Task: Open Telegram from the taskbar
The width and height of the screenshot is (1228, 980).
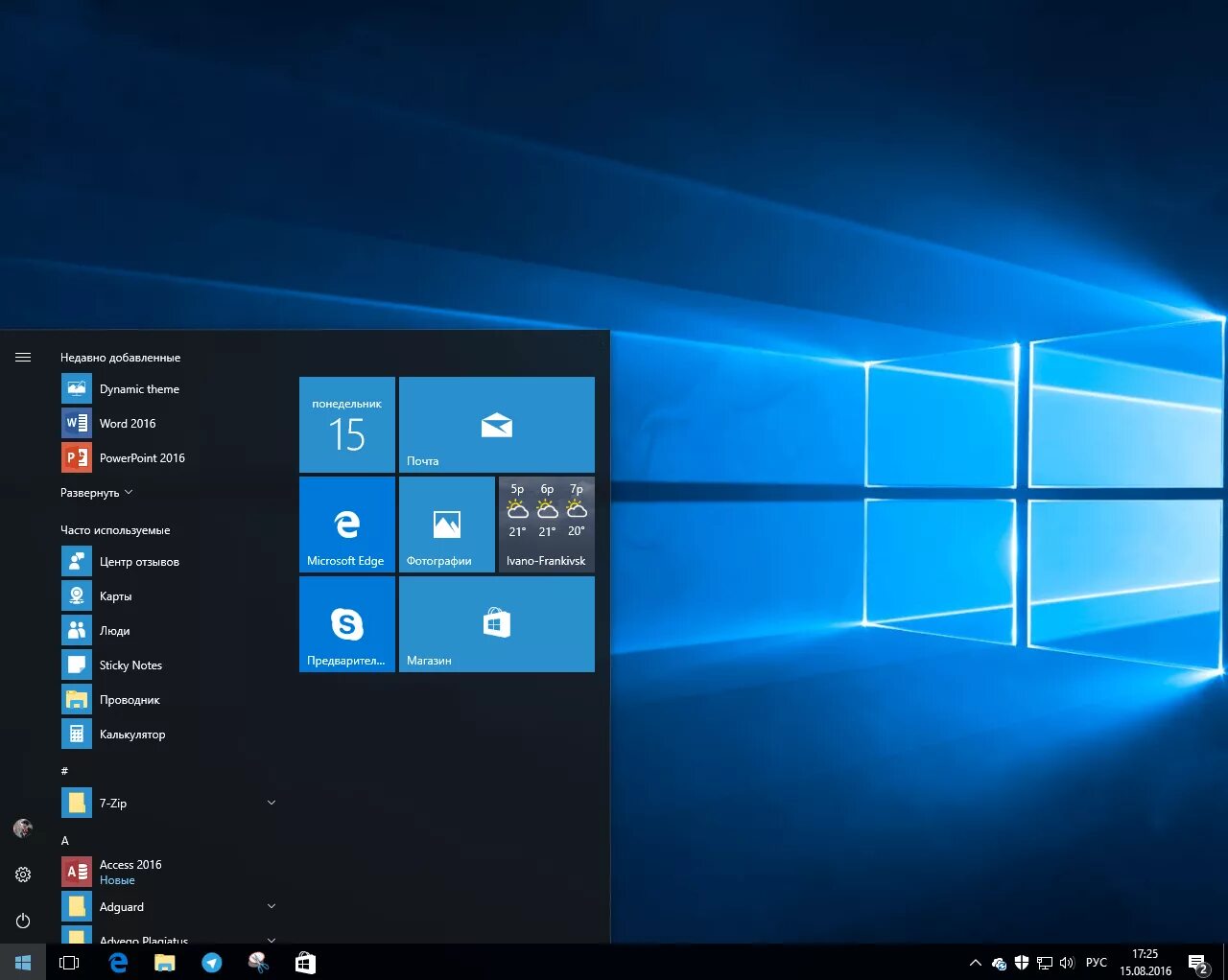Action: 212,962
